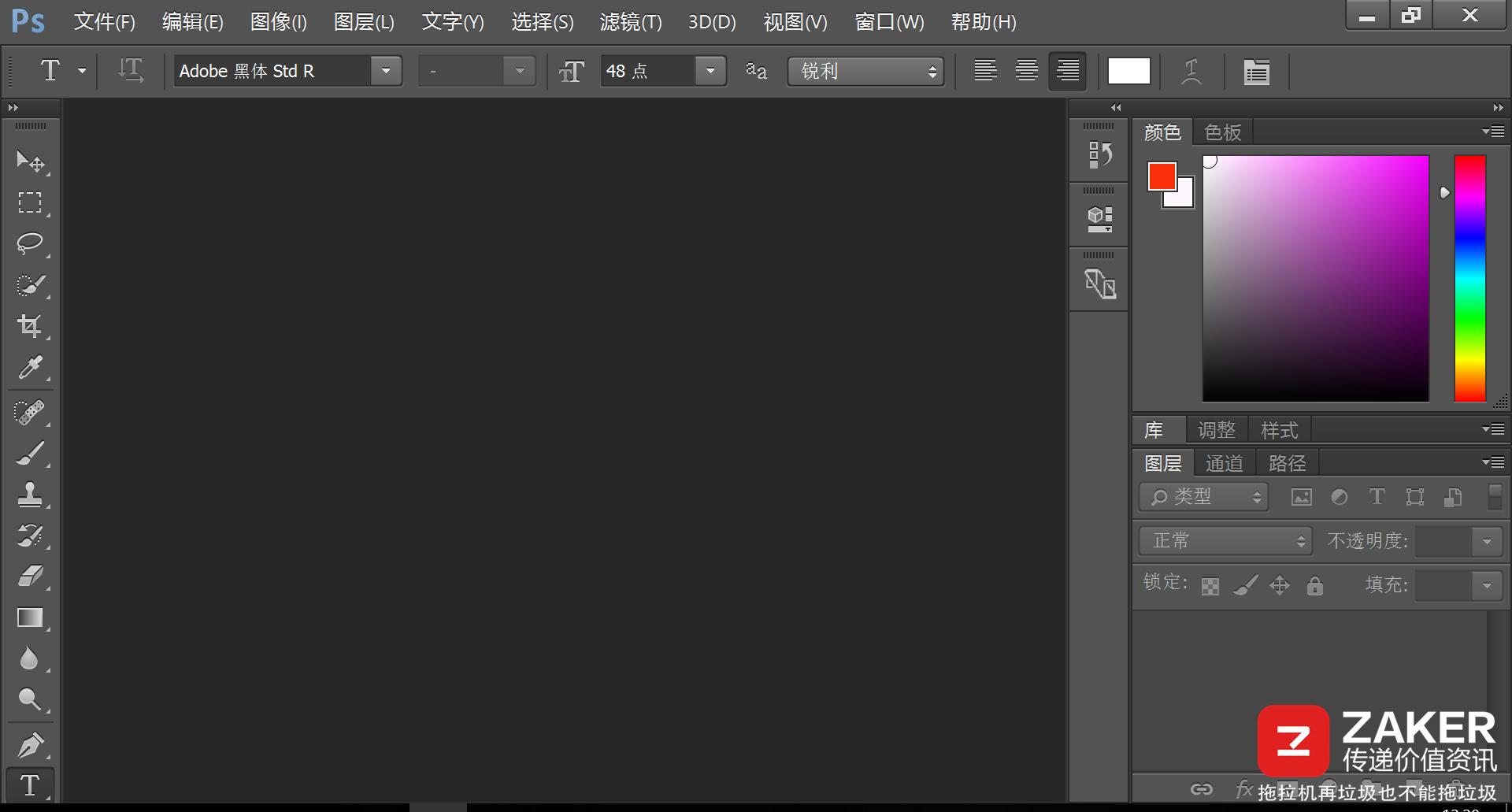
Task: Click the link layers icon
Action: pyautogui.click(x=1201, y=788)
